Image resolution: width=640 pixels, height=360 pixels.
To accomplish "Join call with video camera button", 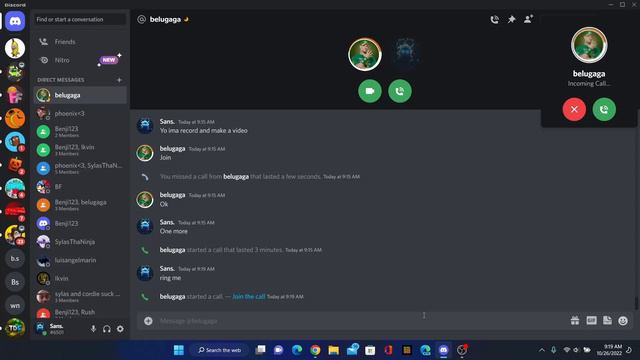I will pos(370,91).
